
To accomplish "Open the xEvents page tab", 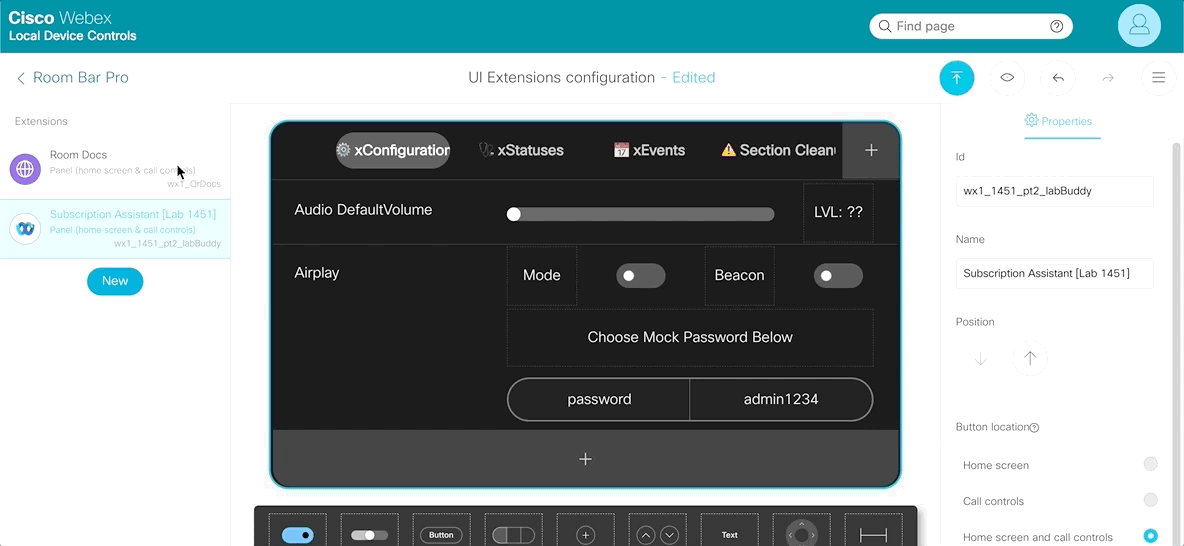I will (649, 150).
